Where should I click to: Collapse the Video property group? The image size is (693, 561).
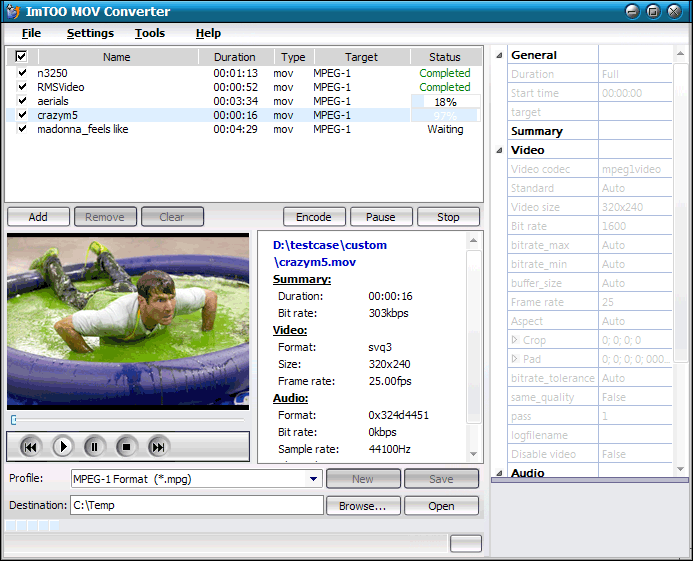[x=499, y=150]
